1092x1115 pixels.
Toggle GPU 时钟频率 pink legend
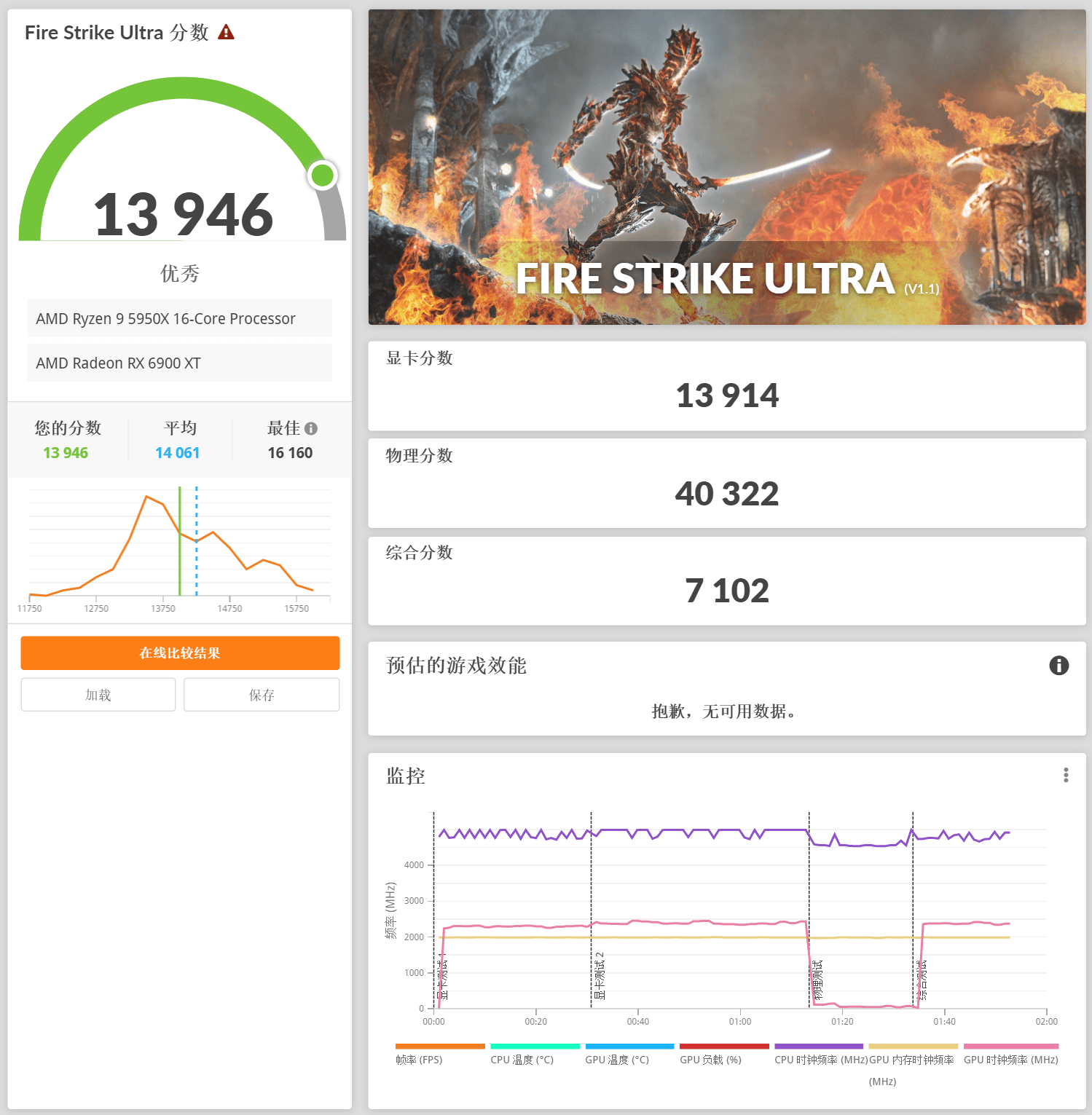click(x=1011, y=1047)
